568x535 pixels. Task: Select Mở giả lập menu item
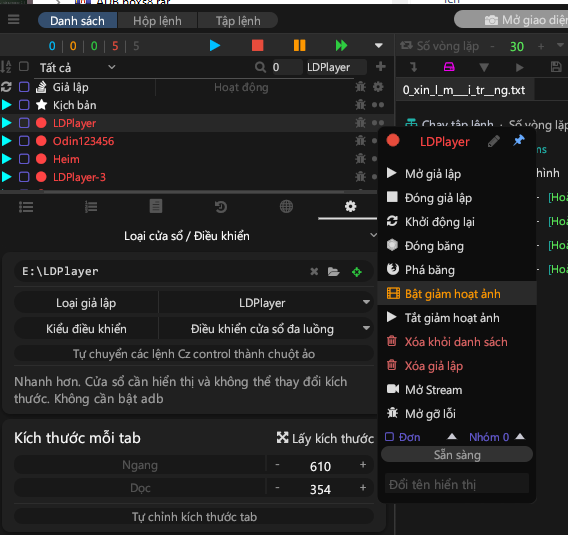(457, 174)
